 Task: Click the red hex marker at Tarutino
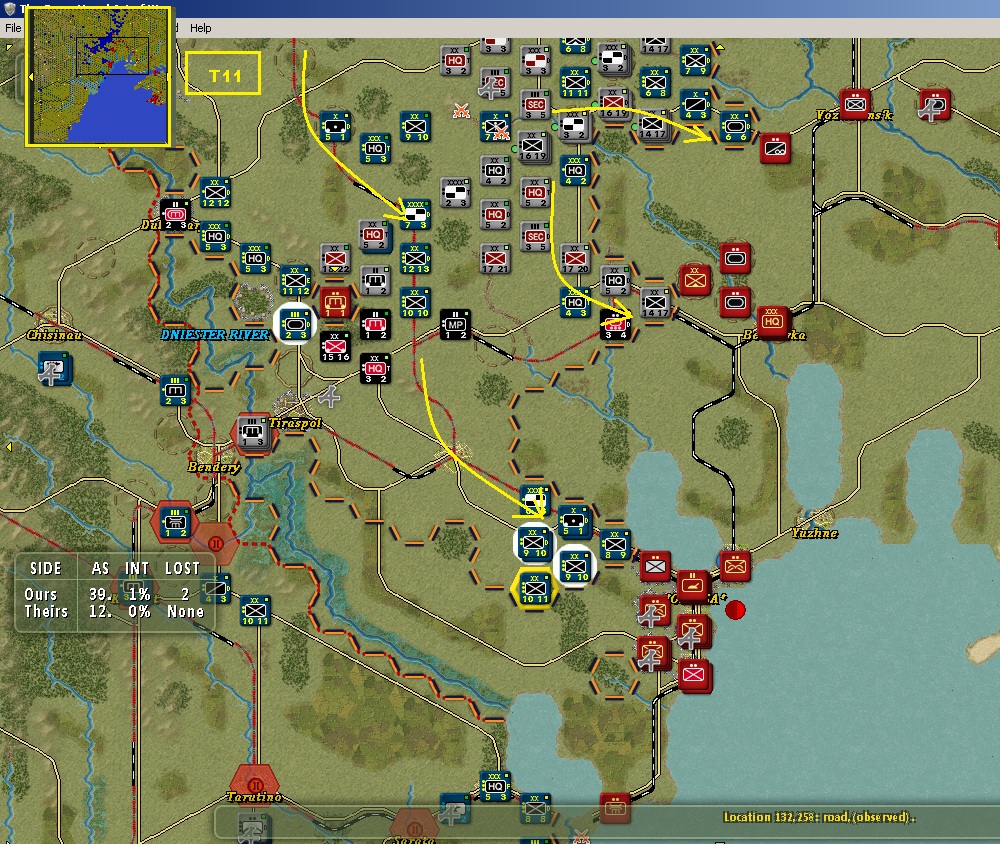point(254,785)
